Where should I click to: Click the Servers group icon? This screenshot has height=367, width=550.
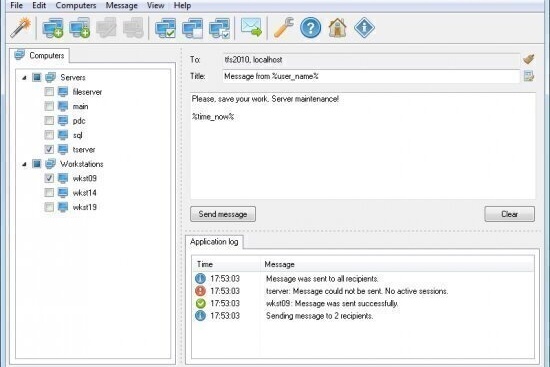51,77
